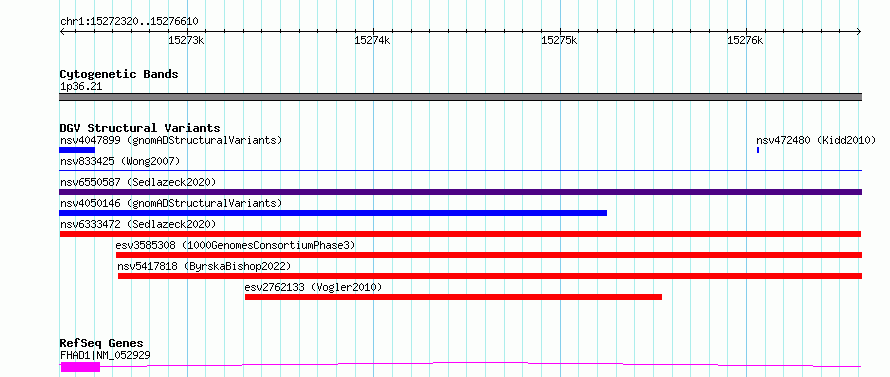The height and width of the screenshot is (377, 890).
Task: Click the thin blue nsv833425 variant line
Action: point(460,170)
